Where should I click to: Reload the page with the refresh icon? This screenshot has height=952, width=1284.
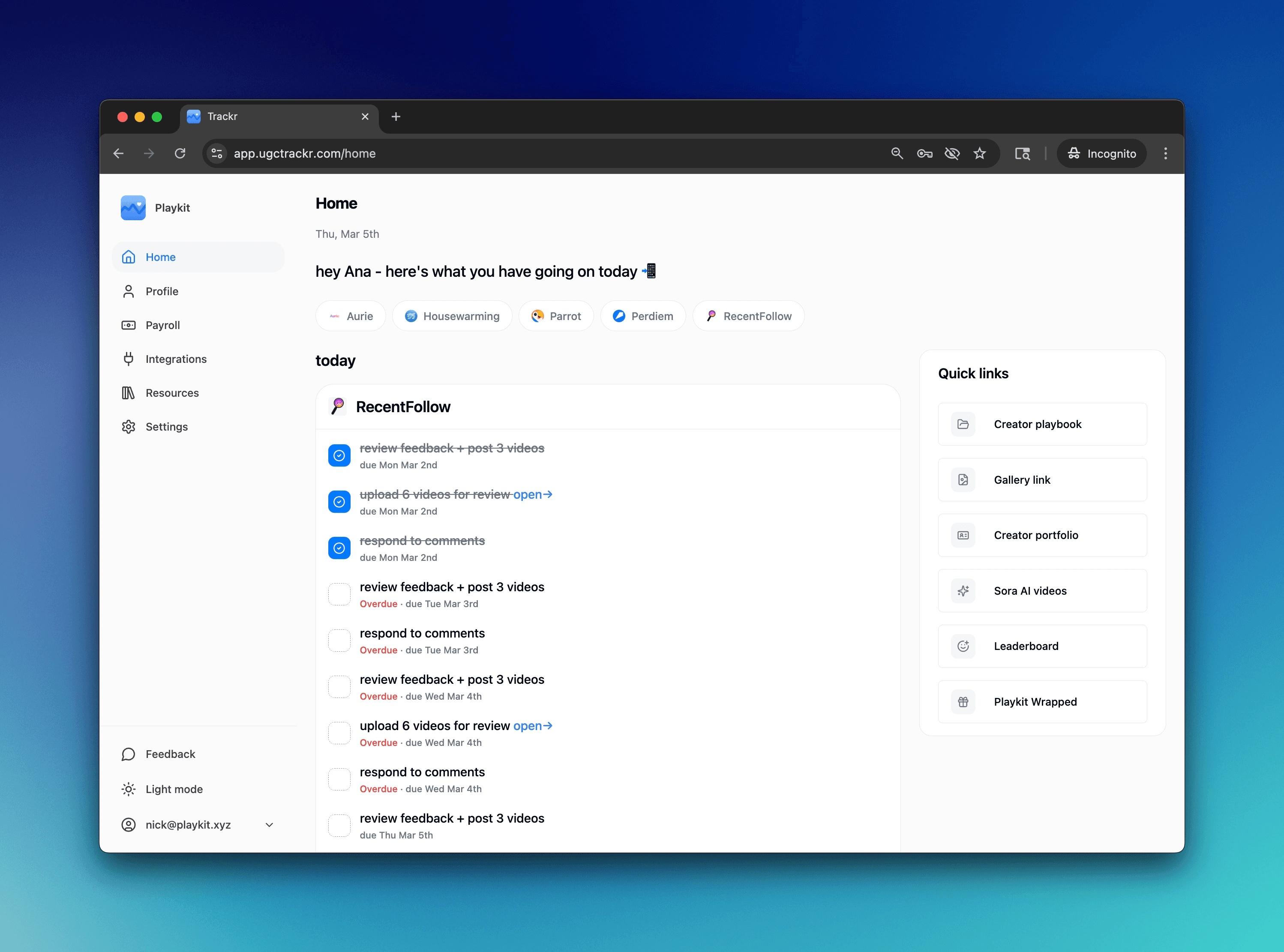(x=180, y=153)
